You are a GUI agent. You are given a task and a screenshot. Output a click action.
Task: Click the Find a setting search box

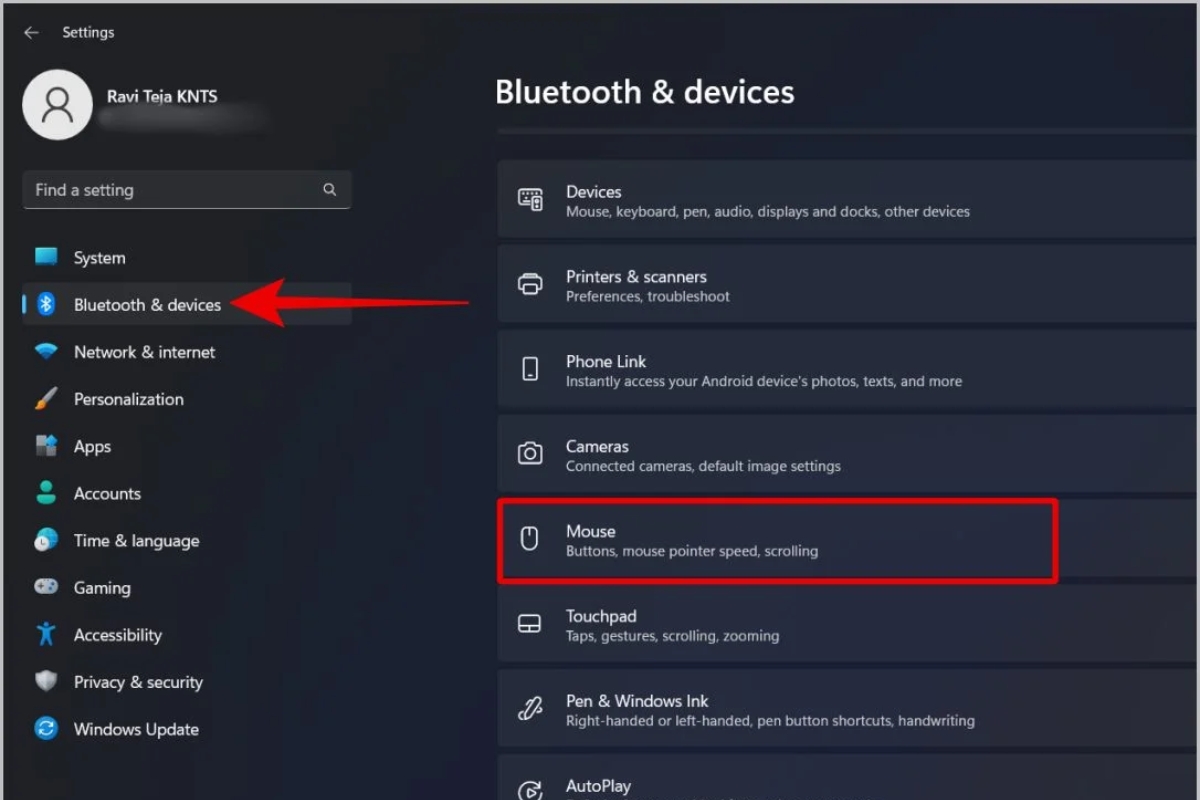click(x=187, y=190)
